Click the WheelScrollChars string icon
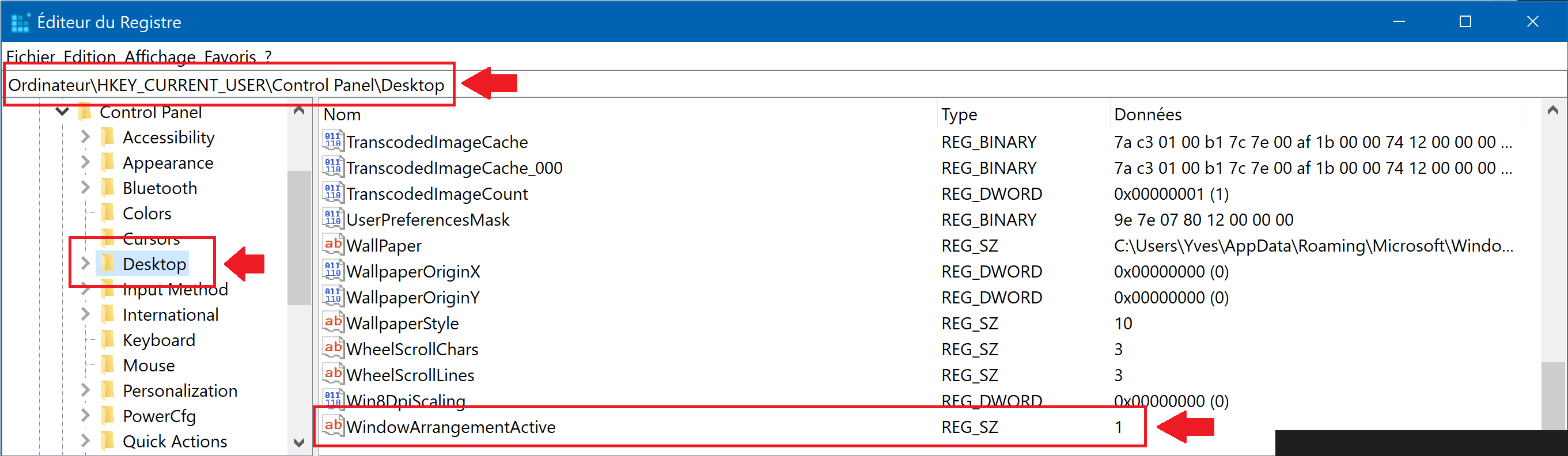 pyautogui.click(x=333, y=348)
